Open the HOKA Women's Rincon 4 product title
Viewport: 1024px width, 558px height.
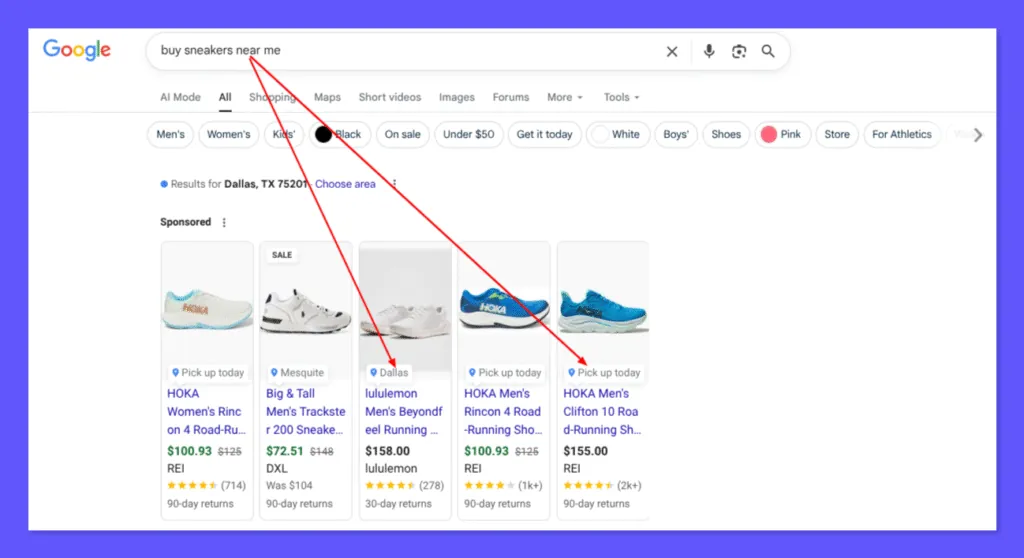coord(206,412)
